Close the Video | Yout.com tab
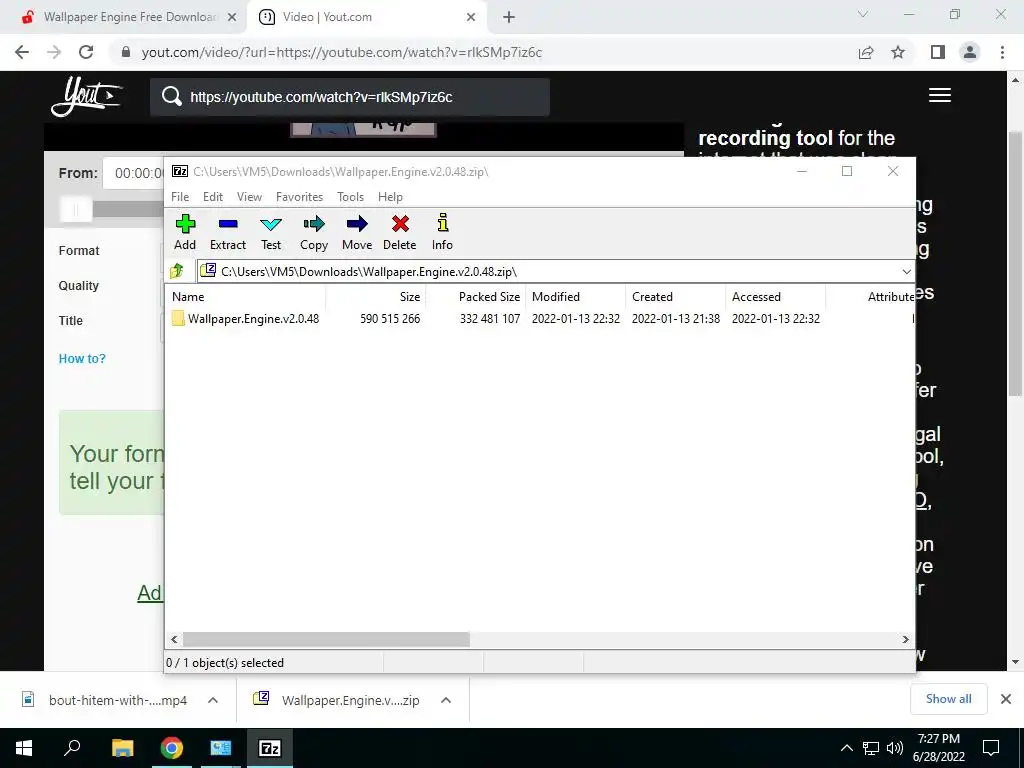Image resolution: width=1024 pixels, height=768 pixels. 471,18
